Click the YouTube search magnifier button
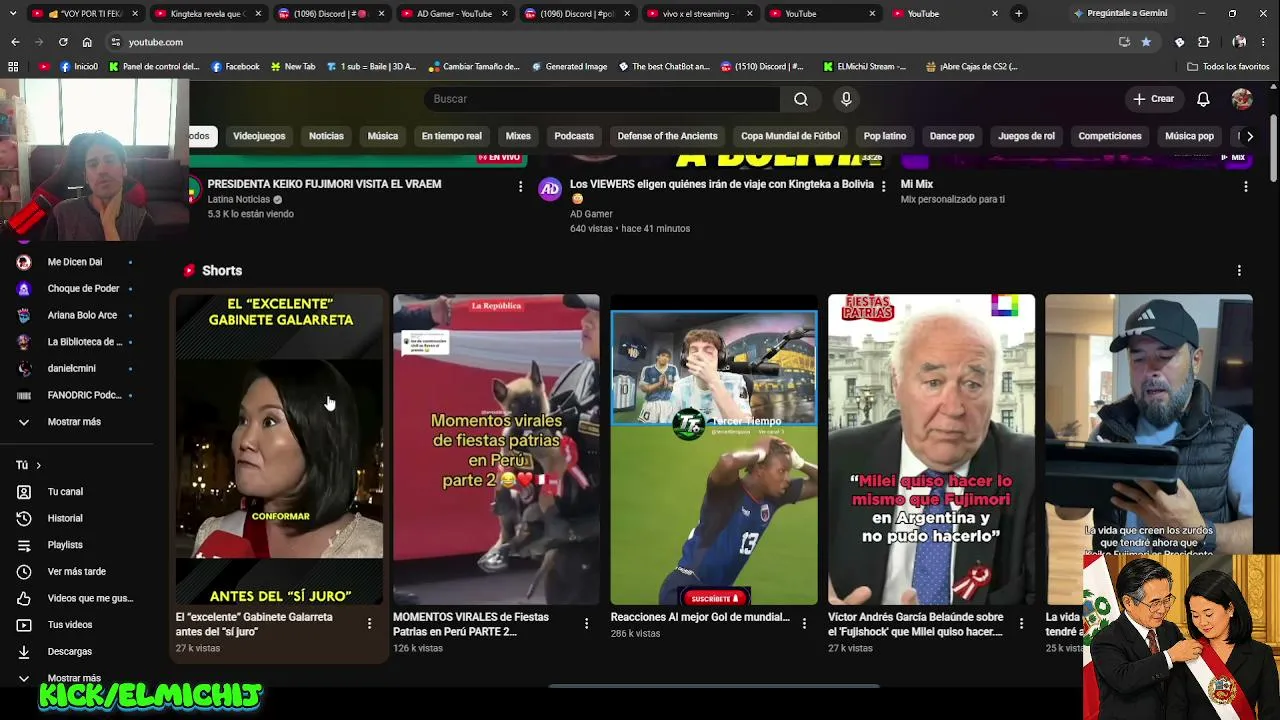1280x720 pixels. (801, 99)
